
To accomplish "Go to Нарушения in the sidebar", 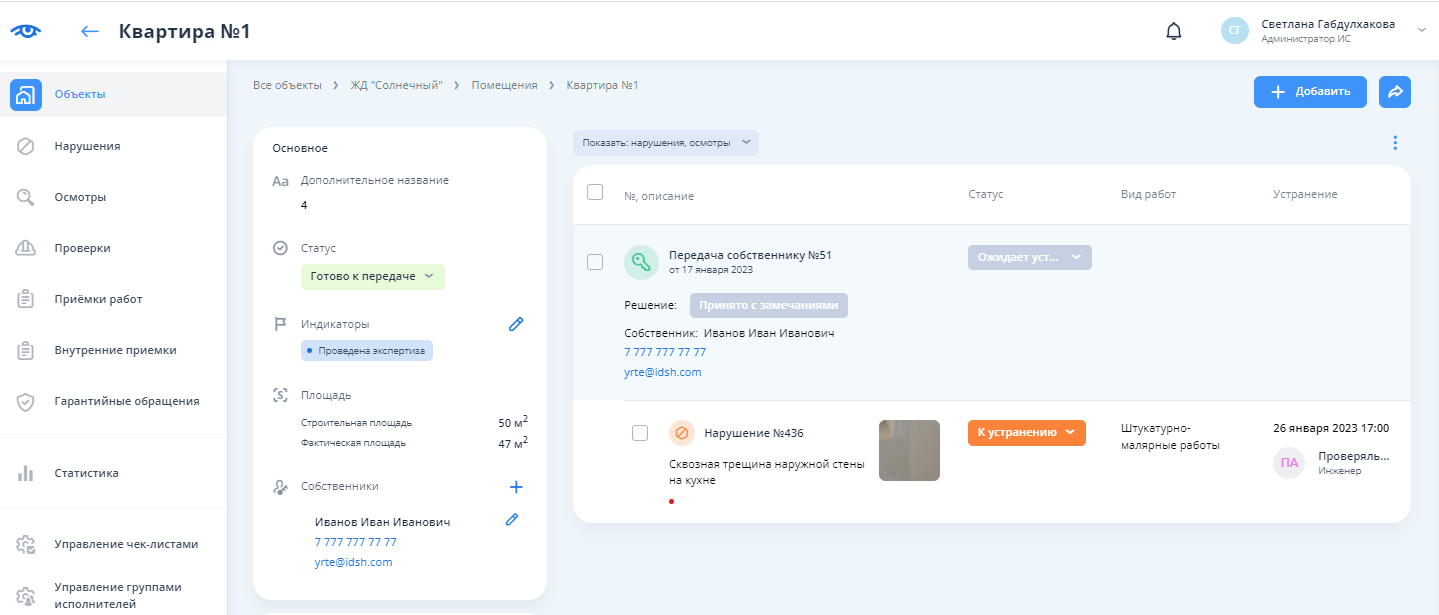I will point(87,146).
